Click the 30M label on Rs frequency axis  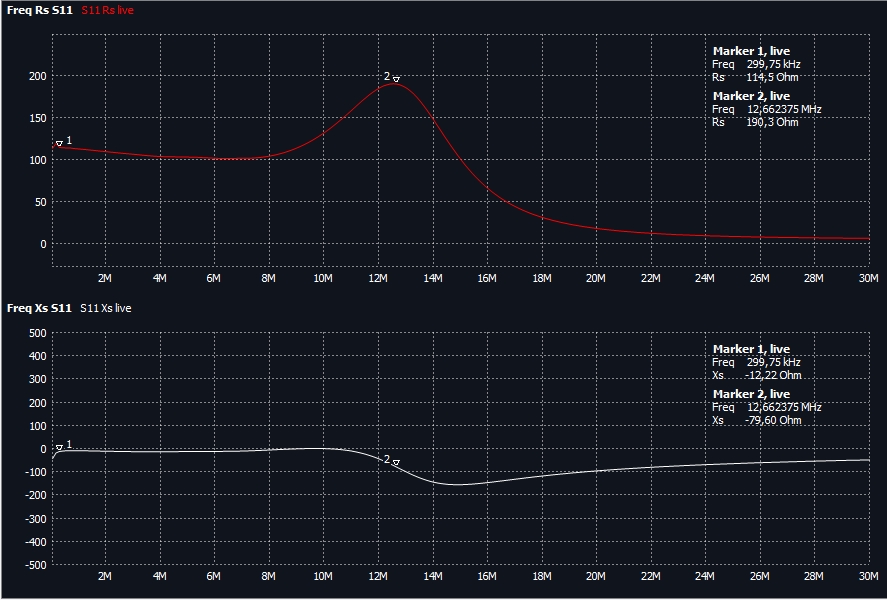(868, 278)
